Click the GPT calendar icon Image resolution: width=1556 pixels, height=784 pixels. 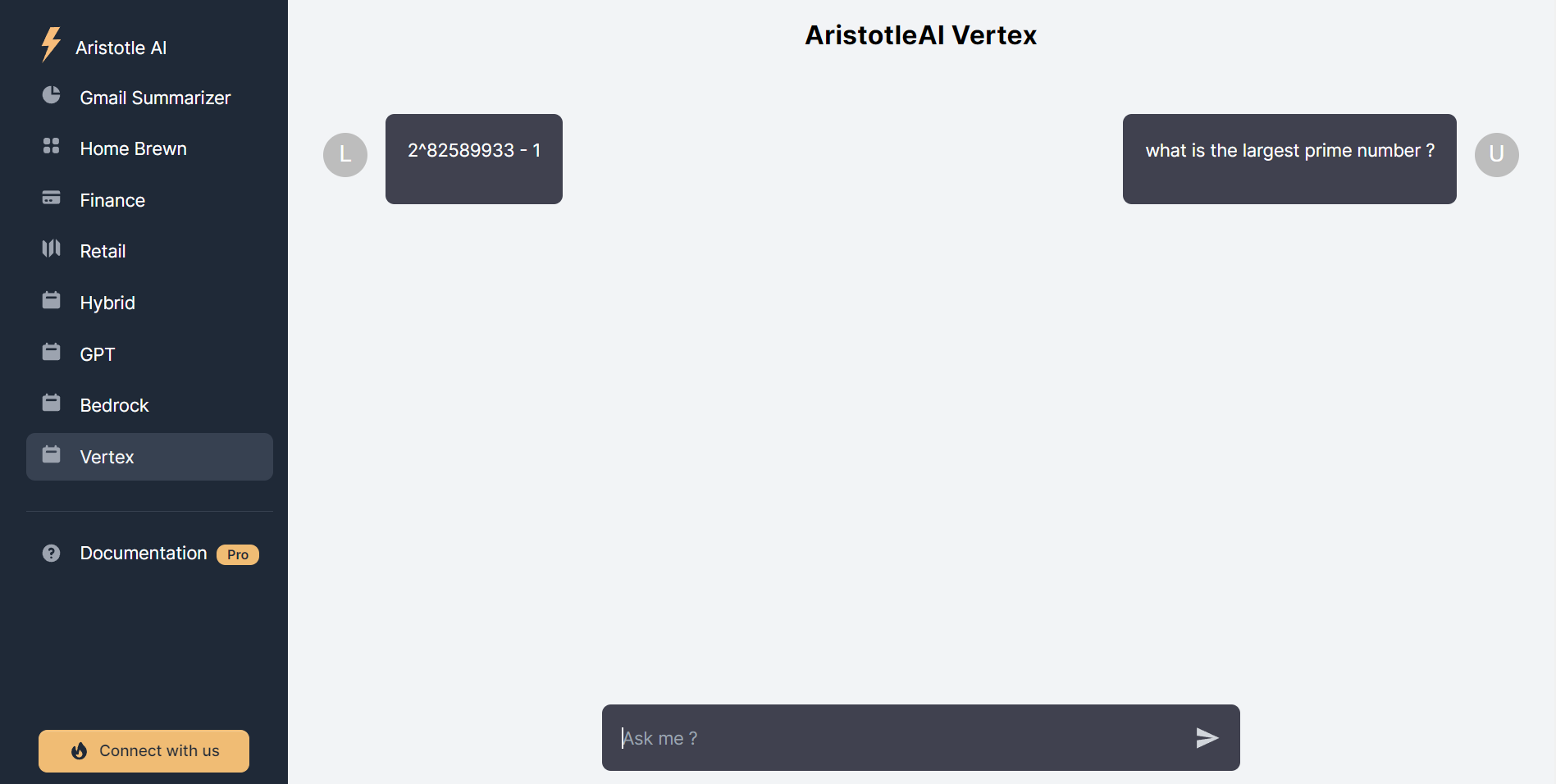point(51,352)
